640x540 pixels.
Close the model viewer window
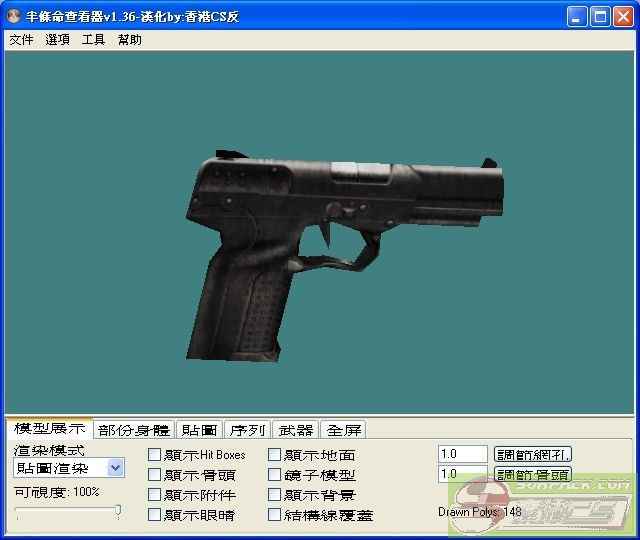[x=623, y=17]
